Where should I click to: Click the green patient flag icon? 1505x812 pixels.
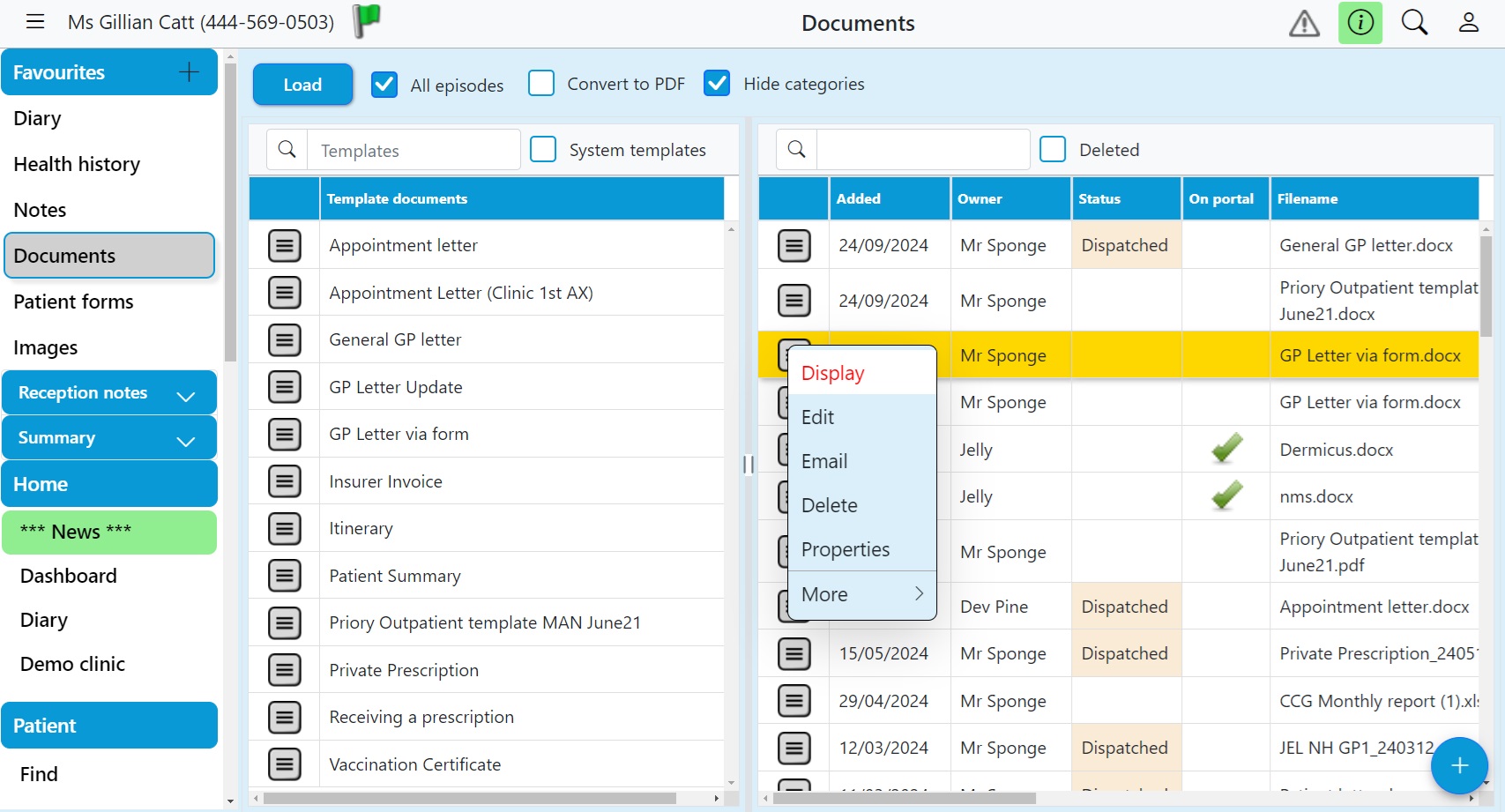click(367, 21)
